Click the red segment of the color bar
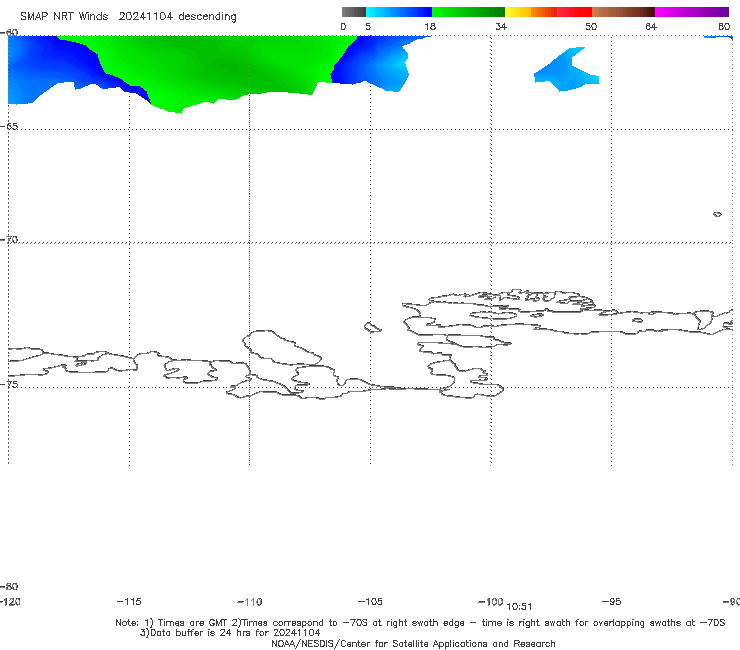Screen dimensions: 740x650 point(574,12)
